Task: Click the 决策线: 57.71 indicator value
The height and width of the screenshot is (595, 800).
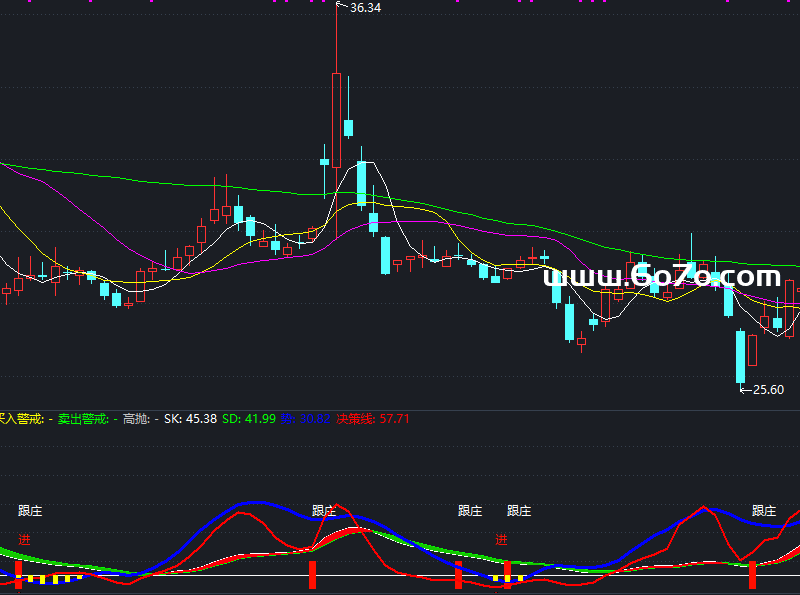Action: click(x=373, y=419)
